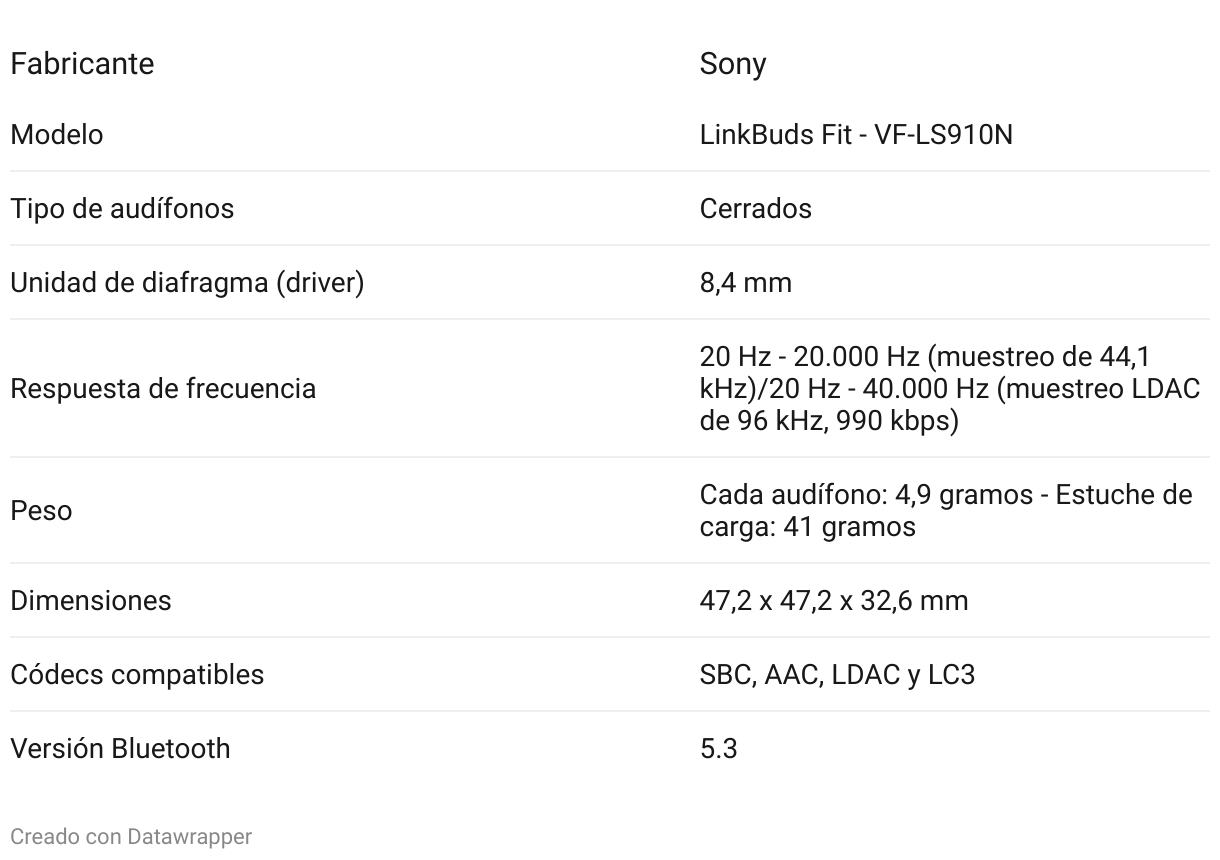Select the 8,4 mm driver value

[x=746, y=283]
